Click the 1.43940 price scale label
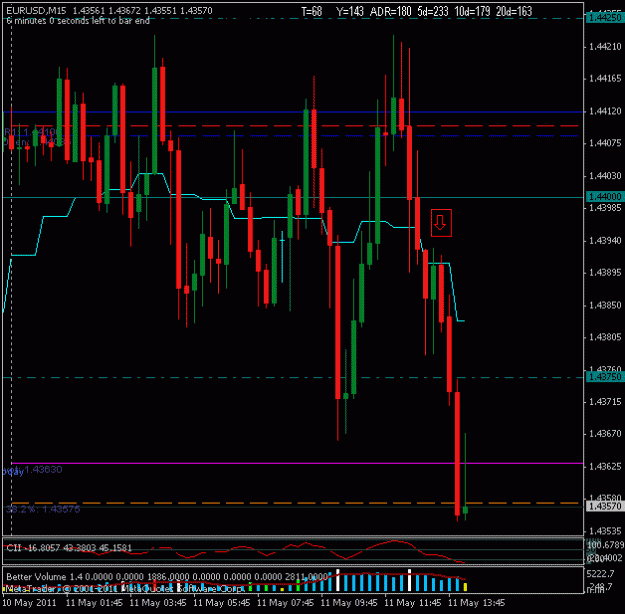625x614 pixels. point(605,240)
